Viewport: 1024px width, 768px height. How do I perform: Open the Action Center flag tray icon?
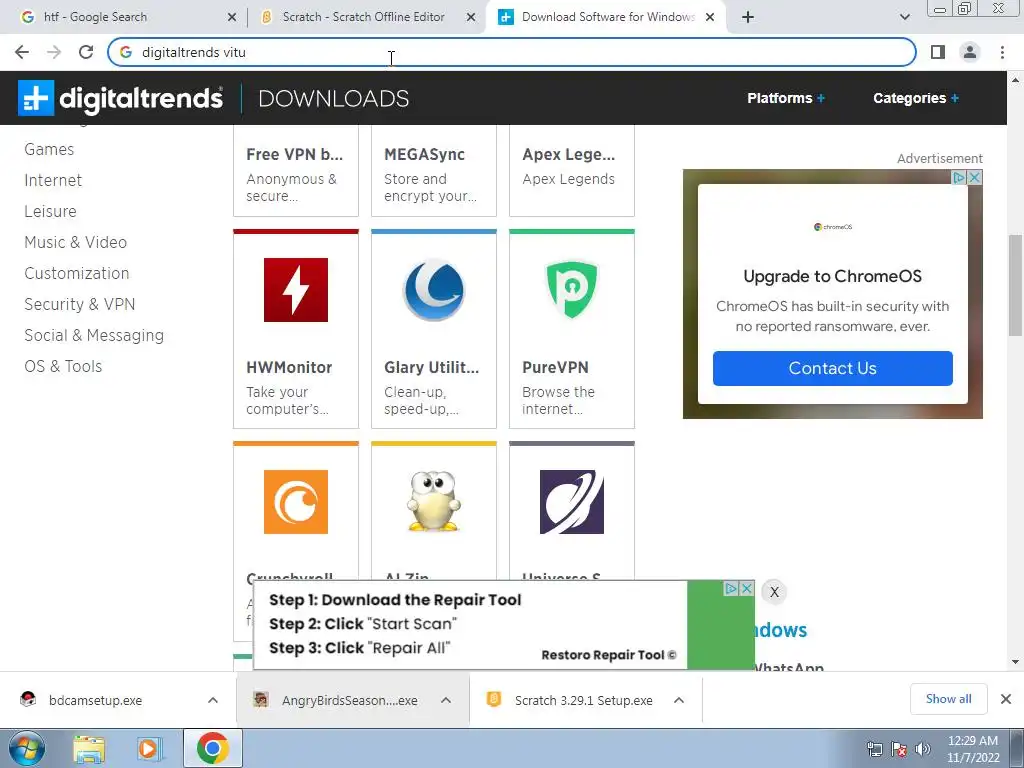[899, 749]
